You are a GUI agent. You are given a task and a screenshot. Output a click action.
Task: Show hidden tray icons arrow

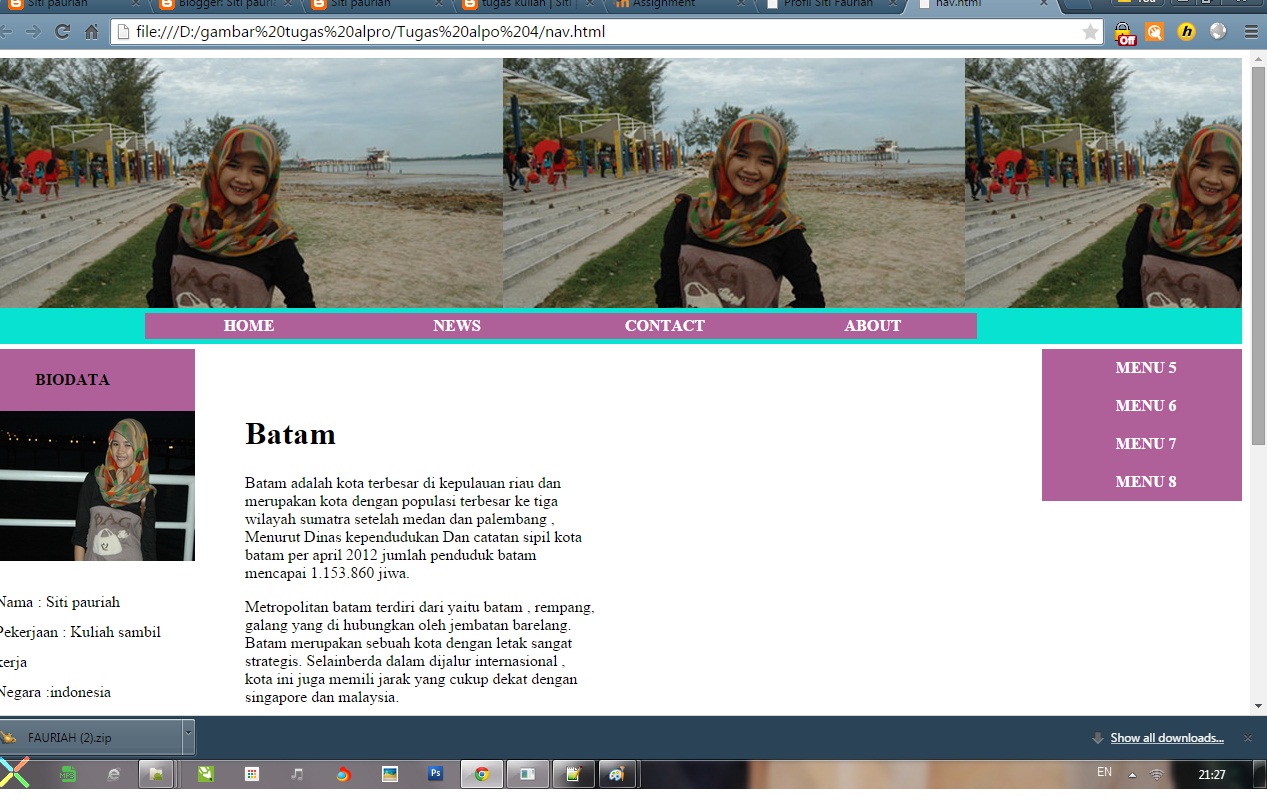(1132, 775)
